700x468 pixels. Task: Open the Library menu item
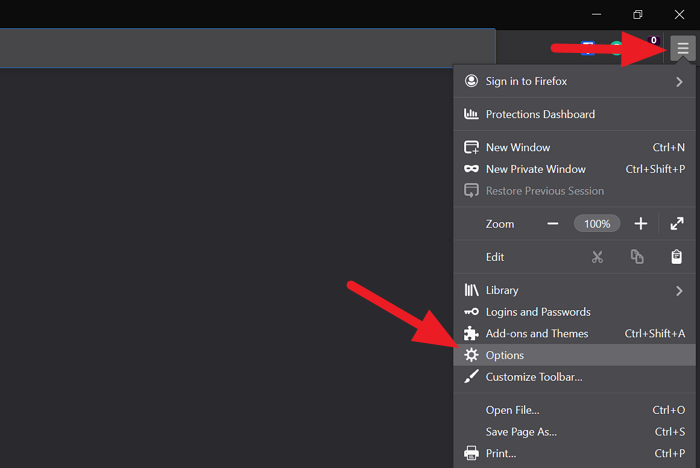point(575,290)
